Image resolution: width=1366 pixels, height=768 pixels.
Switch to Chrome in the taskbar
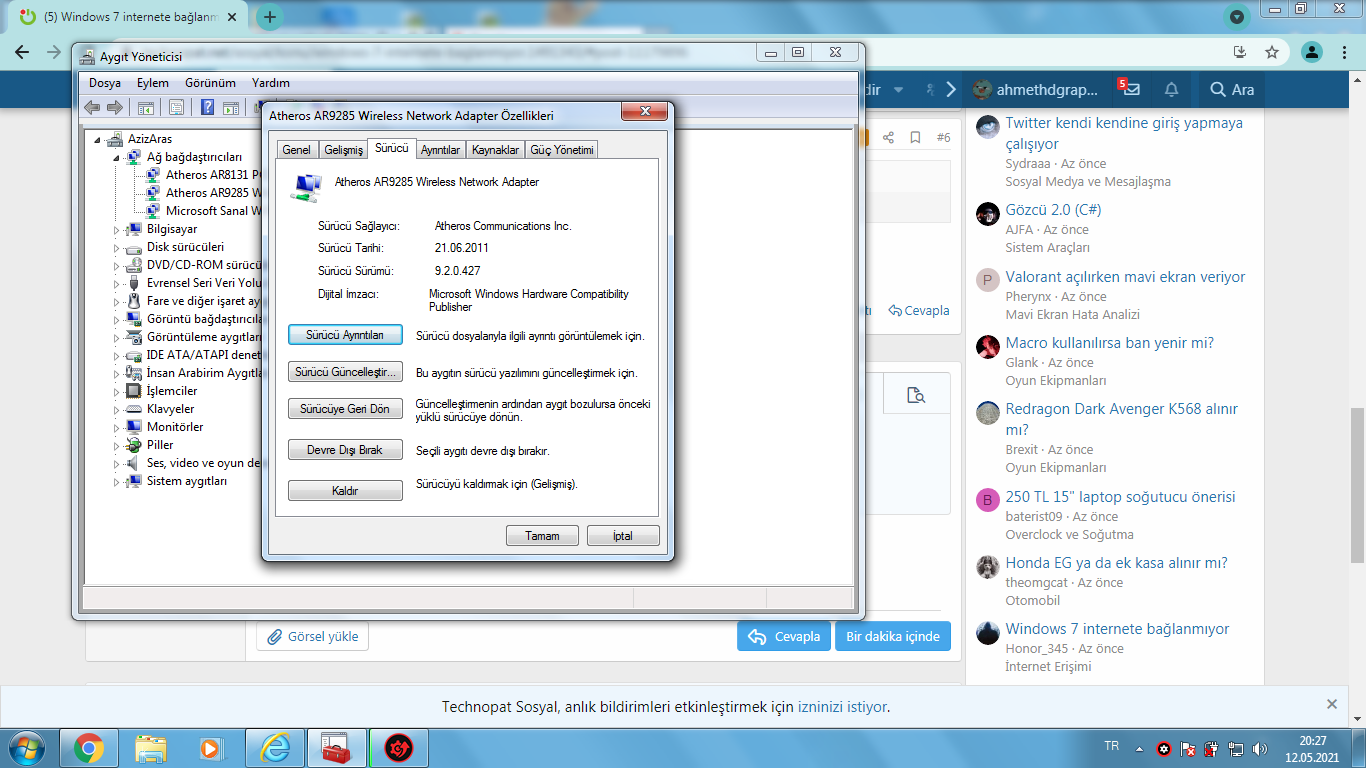coord(88,747)
